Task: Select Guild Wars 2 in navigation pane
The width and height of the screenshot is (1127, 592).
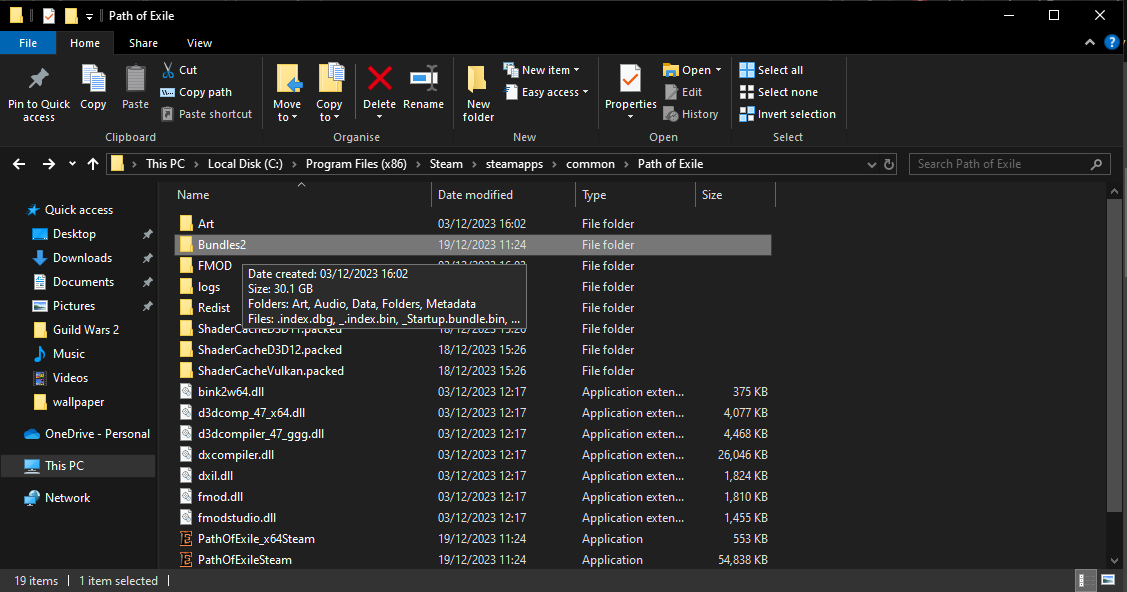Action: pyautogui.click(x=86, y=330)
